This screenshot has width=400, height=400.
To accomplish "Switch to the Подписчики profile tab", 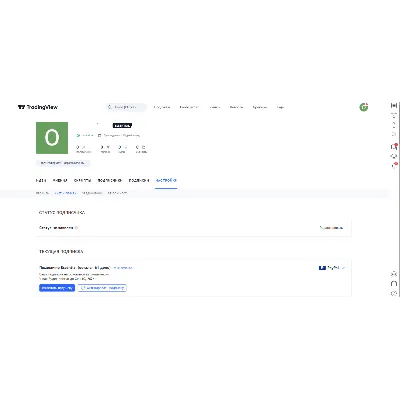I will (x=109, y=180).
